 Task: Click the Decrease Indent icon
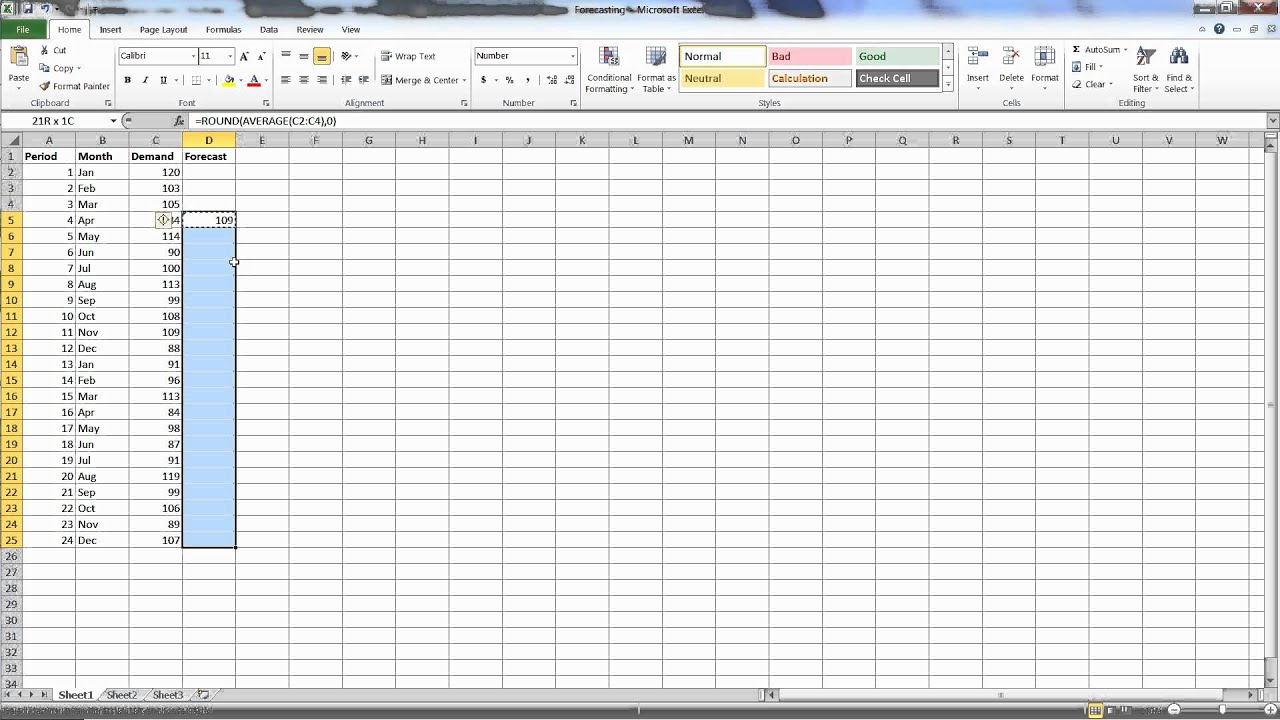pyautogui.click(x=346, y=80)
